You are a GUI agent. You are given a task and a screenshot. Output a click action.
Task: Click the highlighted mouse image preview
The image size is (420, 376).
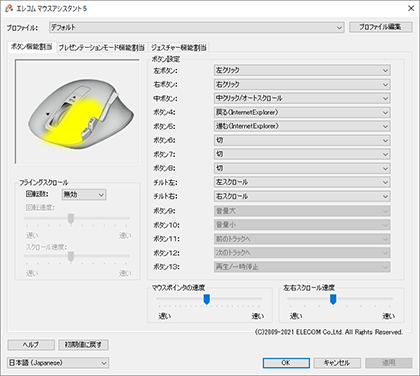point(77,112)
